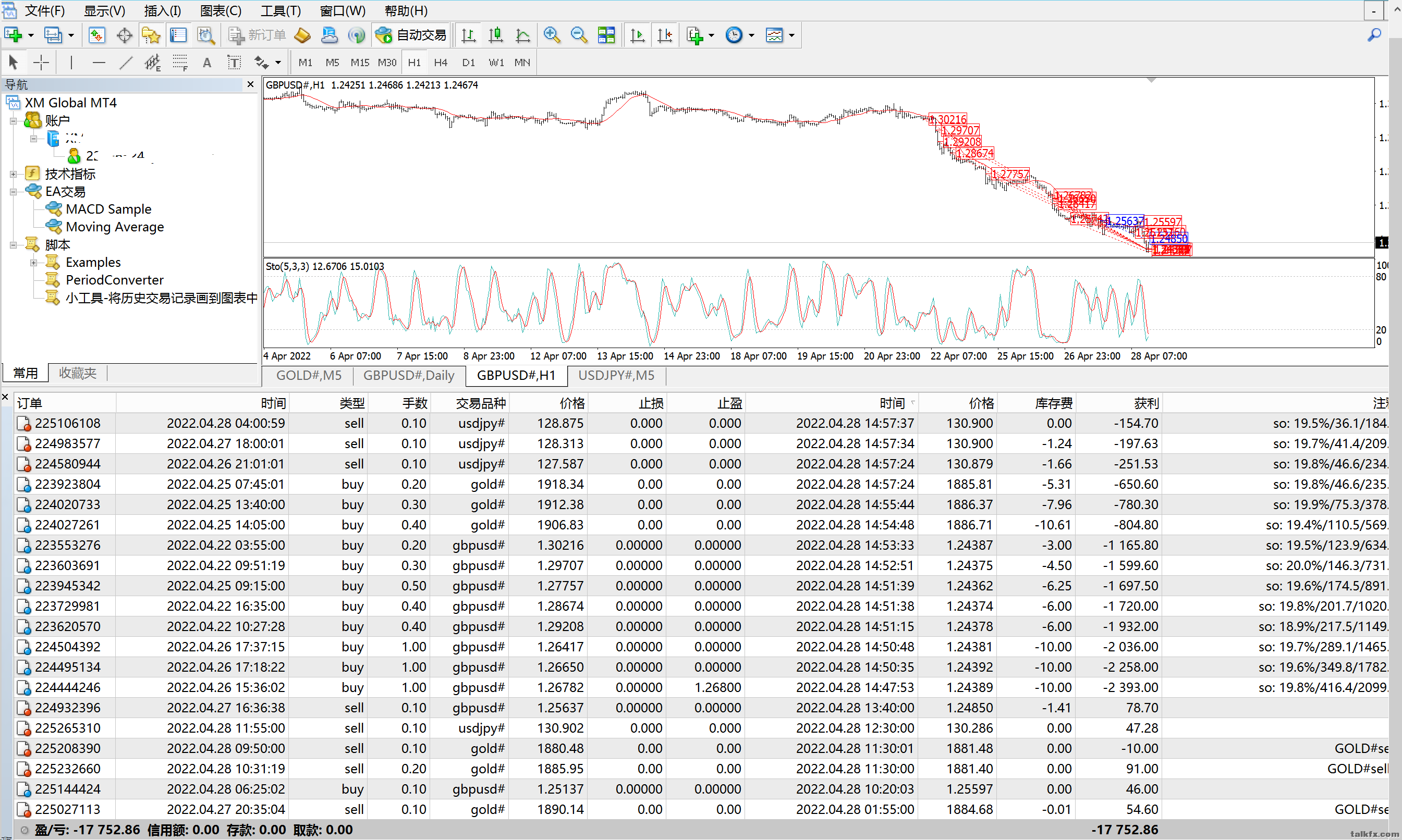Select the equidistant channel tool

(153, 62)
